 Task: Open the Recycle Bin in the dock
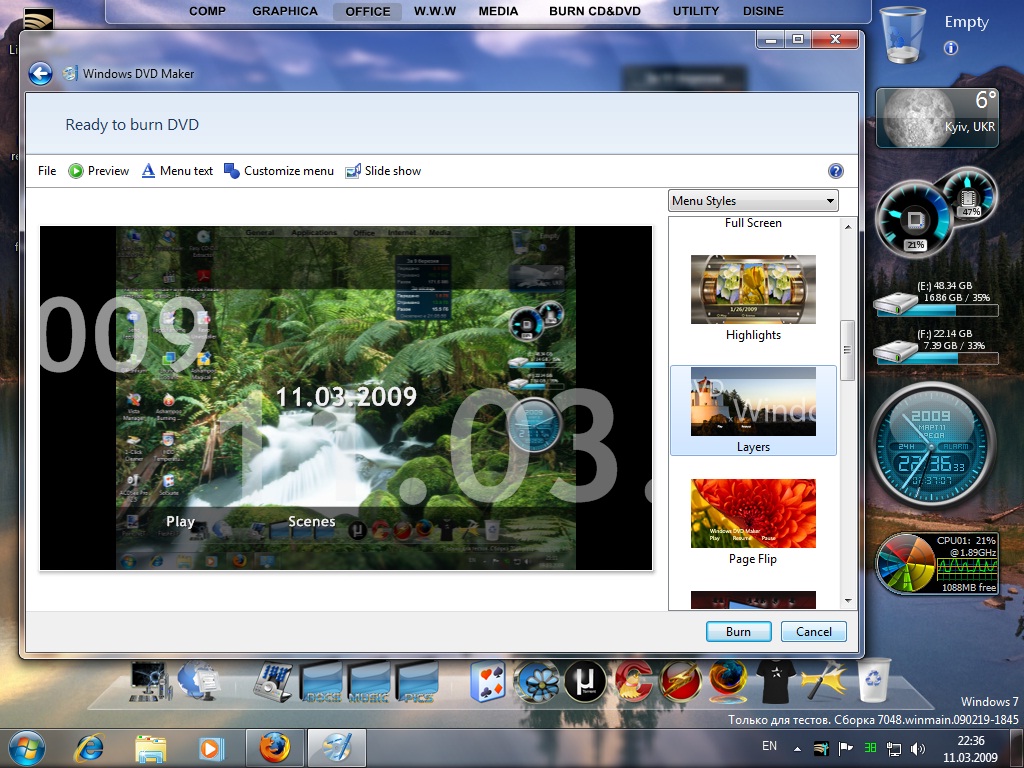[x=873, y=678]
